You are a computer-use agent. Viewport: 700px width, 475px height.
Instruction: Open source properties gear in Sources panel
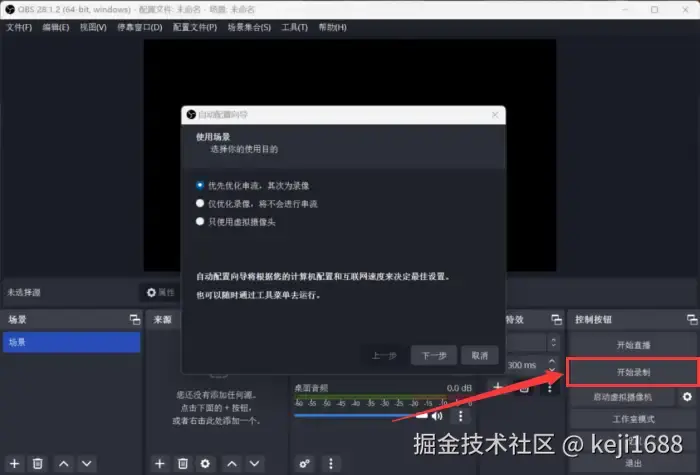click(x=205, y=464)
